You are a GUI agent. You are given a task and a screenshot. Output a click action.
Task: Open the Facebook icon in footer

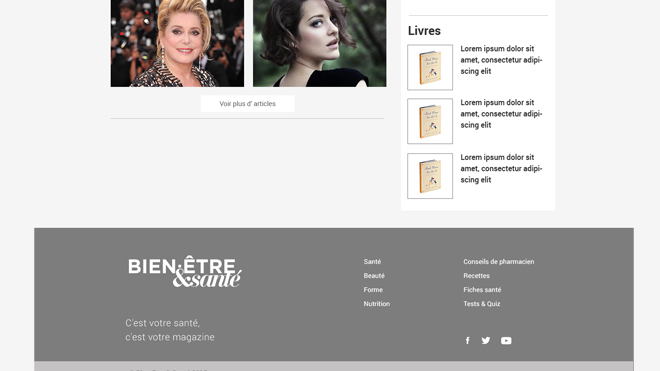coord(467,341)
